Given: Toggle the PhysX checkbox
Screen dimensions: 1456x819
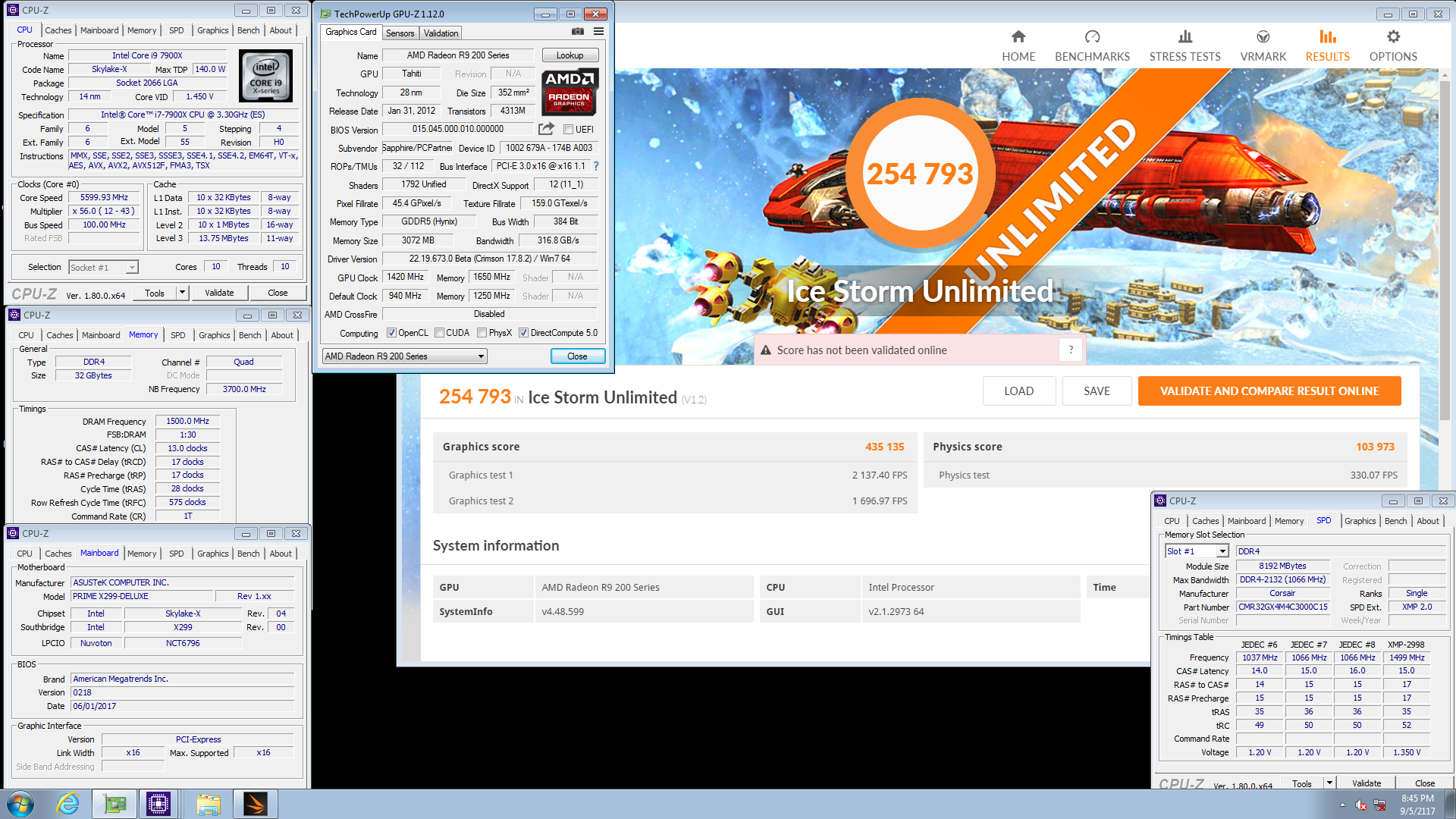Looking at the screenshot, I should (482, 333).
